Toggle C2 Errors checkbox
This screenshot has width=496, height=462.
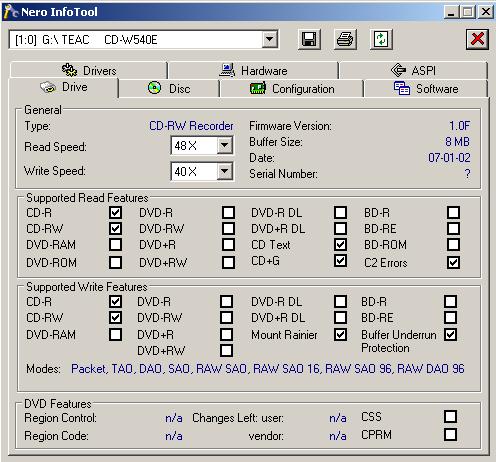coord(453,262)
